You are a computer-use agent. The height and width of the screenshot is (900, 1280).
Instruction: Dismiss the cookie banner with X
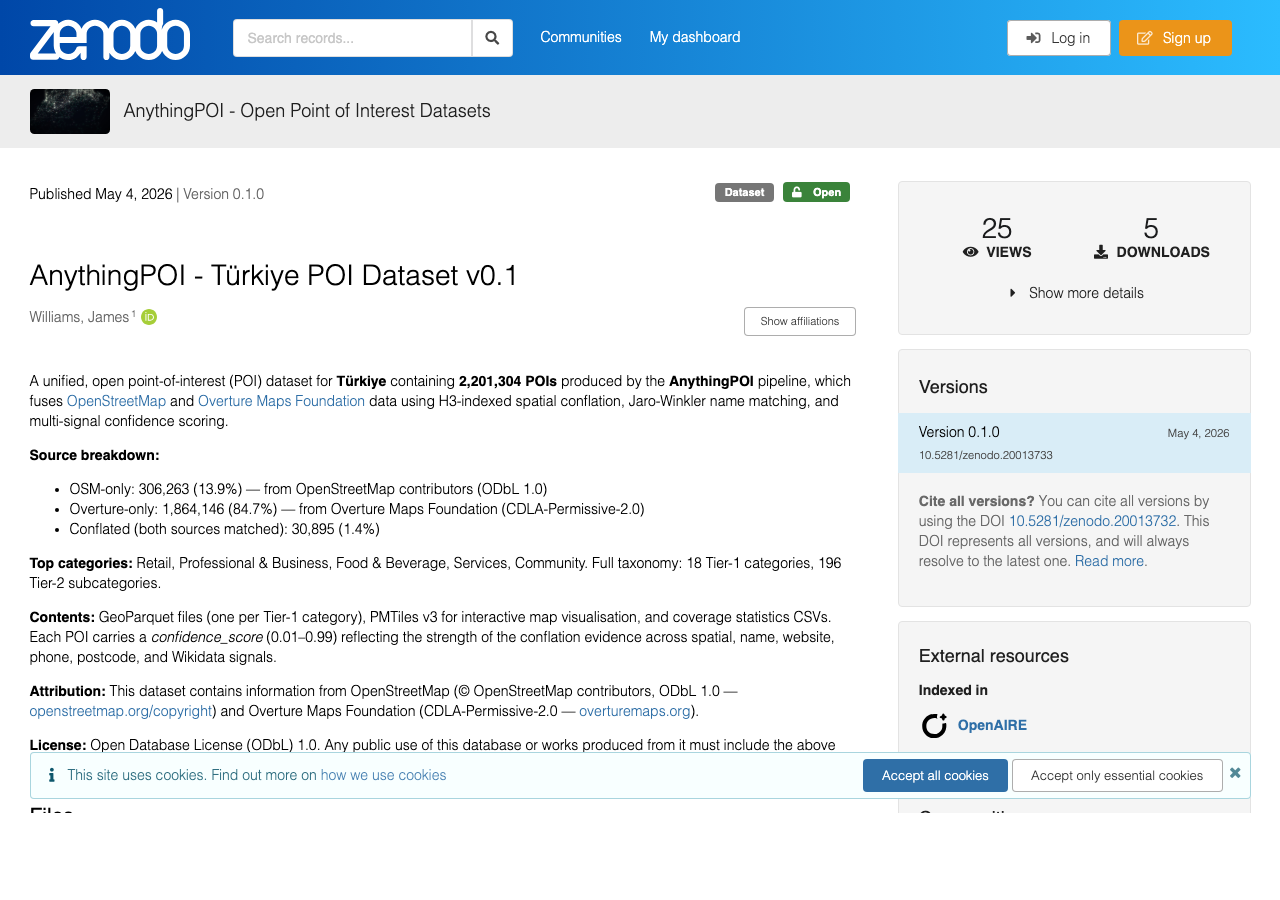1235,773
